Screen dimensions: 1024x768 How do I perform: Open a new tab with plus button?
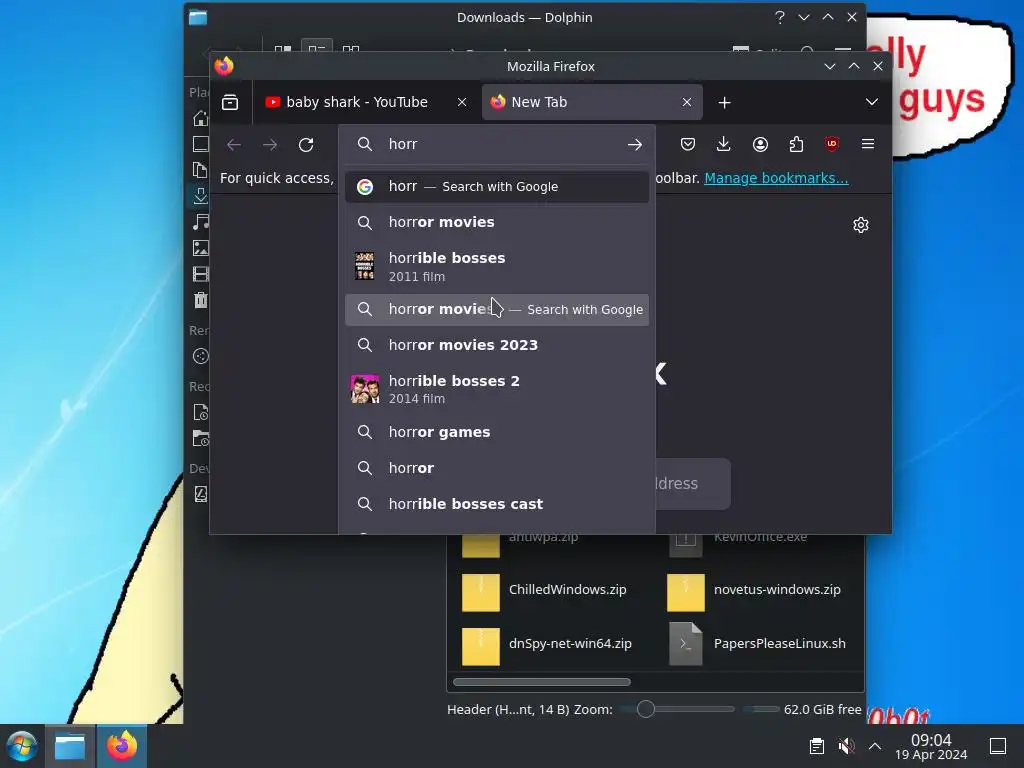coord(724,103)
